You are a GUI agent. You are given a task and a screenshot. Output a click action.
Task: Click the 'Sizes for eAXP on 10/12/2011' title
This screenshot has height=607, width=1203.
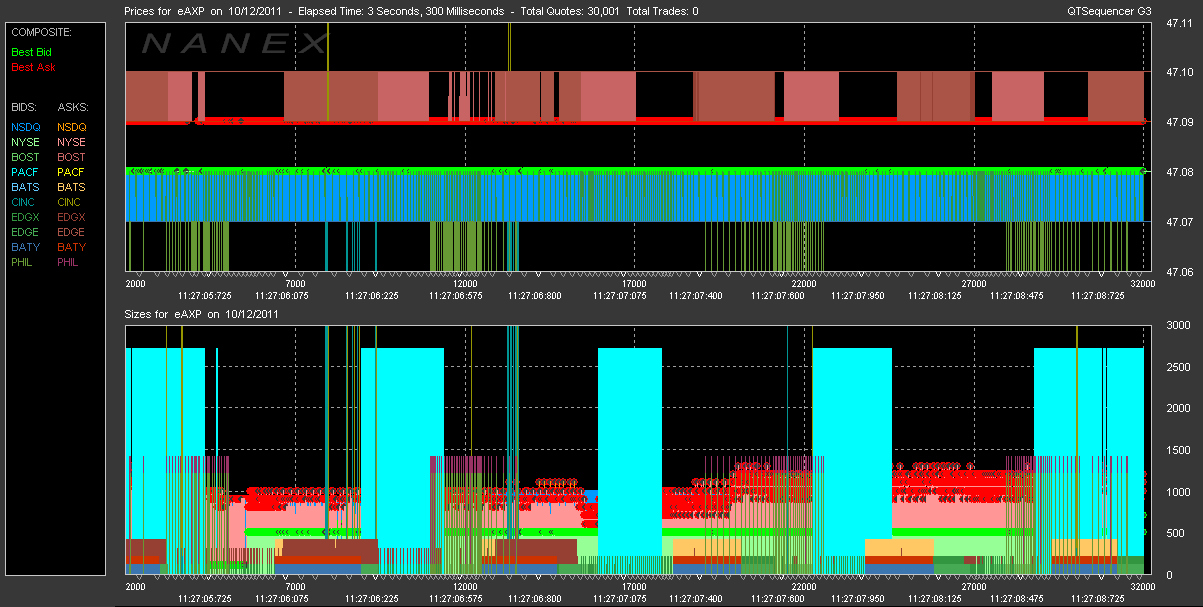[201, 314]
